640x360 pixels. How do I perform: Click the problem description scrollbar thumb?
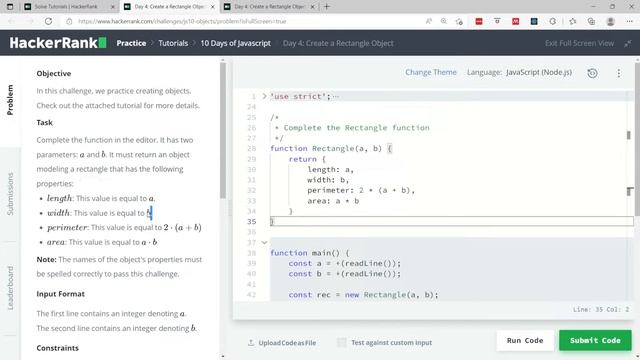coord(223,131)
